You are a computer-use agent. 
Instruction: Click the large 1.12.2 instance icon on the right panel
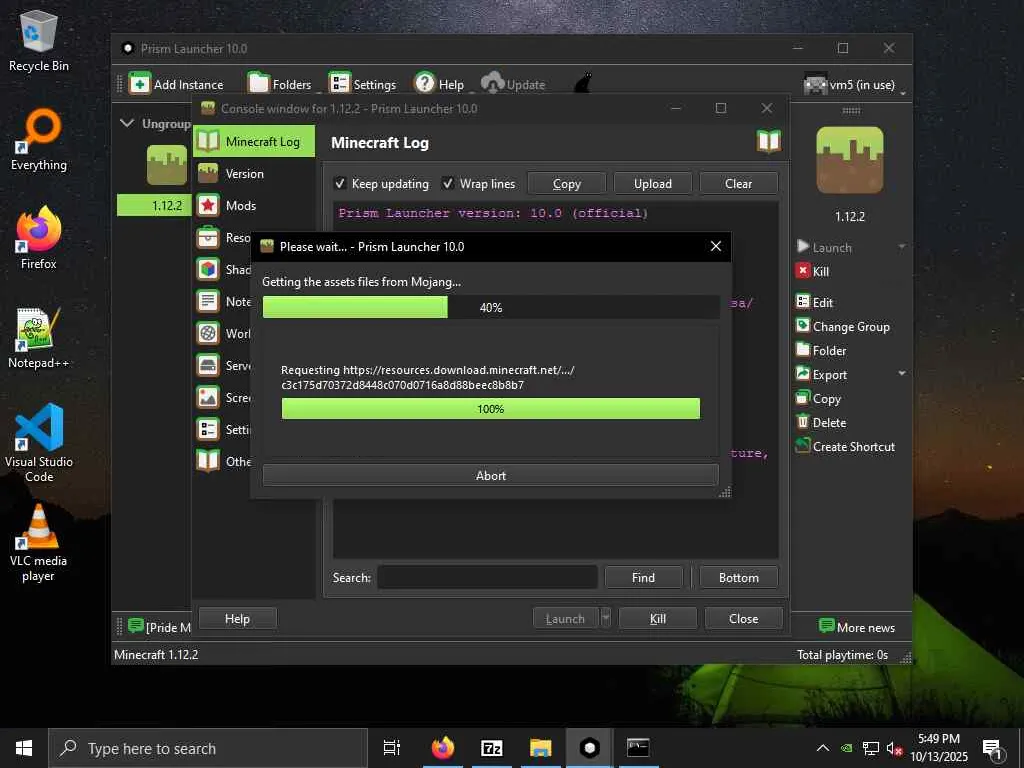[x=850, y=160]
